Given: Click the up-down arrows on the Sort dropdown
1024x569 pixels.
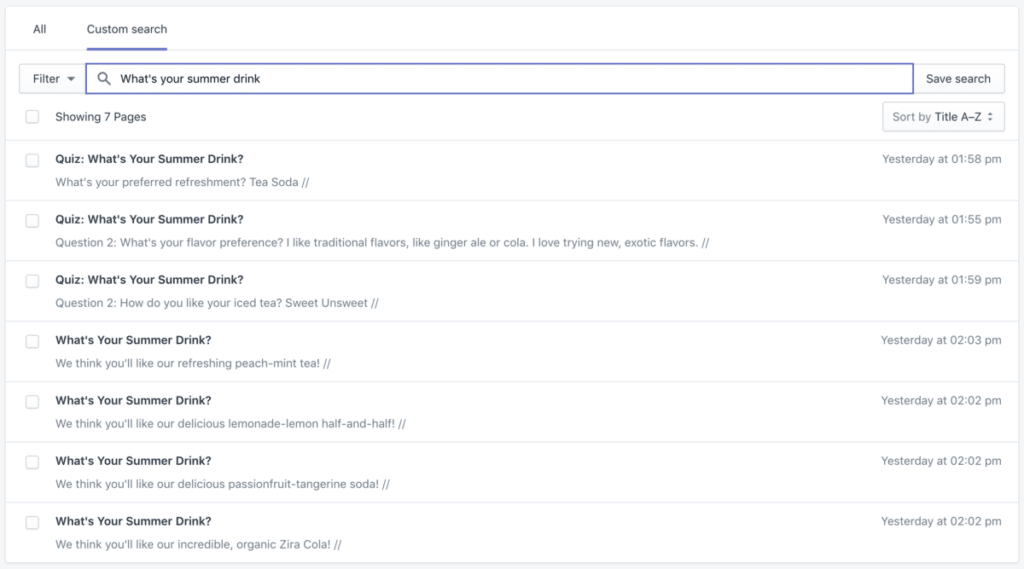Looking at the screenshot, I should tap(990, 117).
